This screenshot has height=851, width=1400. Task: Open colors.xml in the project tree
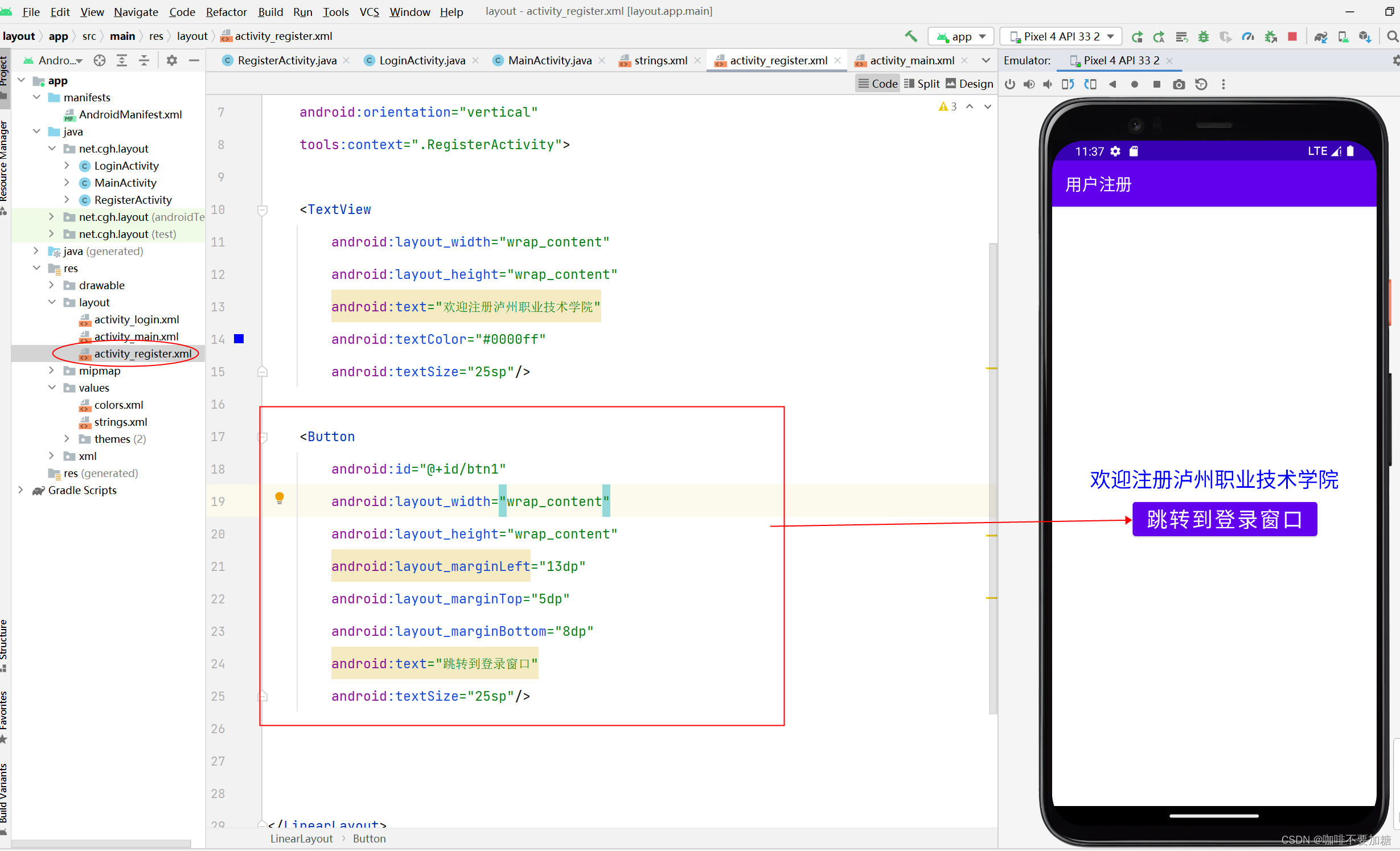[118, 405]
